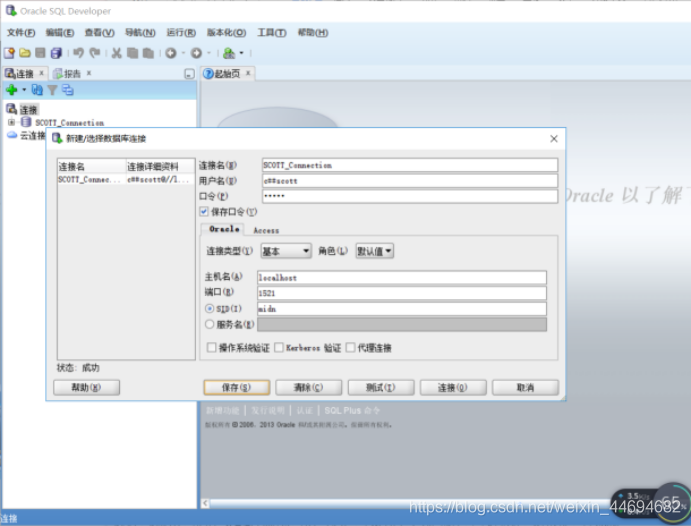Enable 操作系统验证 checkbox
Image resolution: width=691 pixels, height=526 pixels.
[x=212, y=348]
